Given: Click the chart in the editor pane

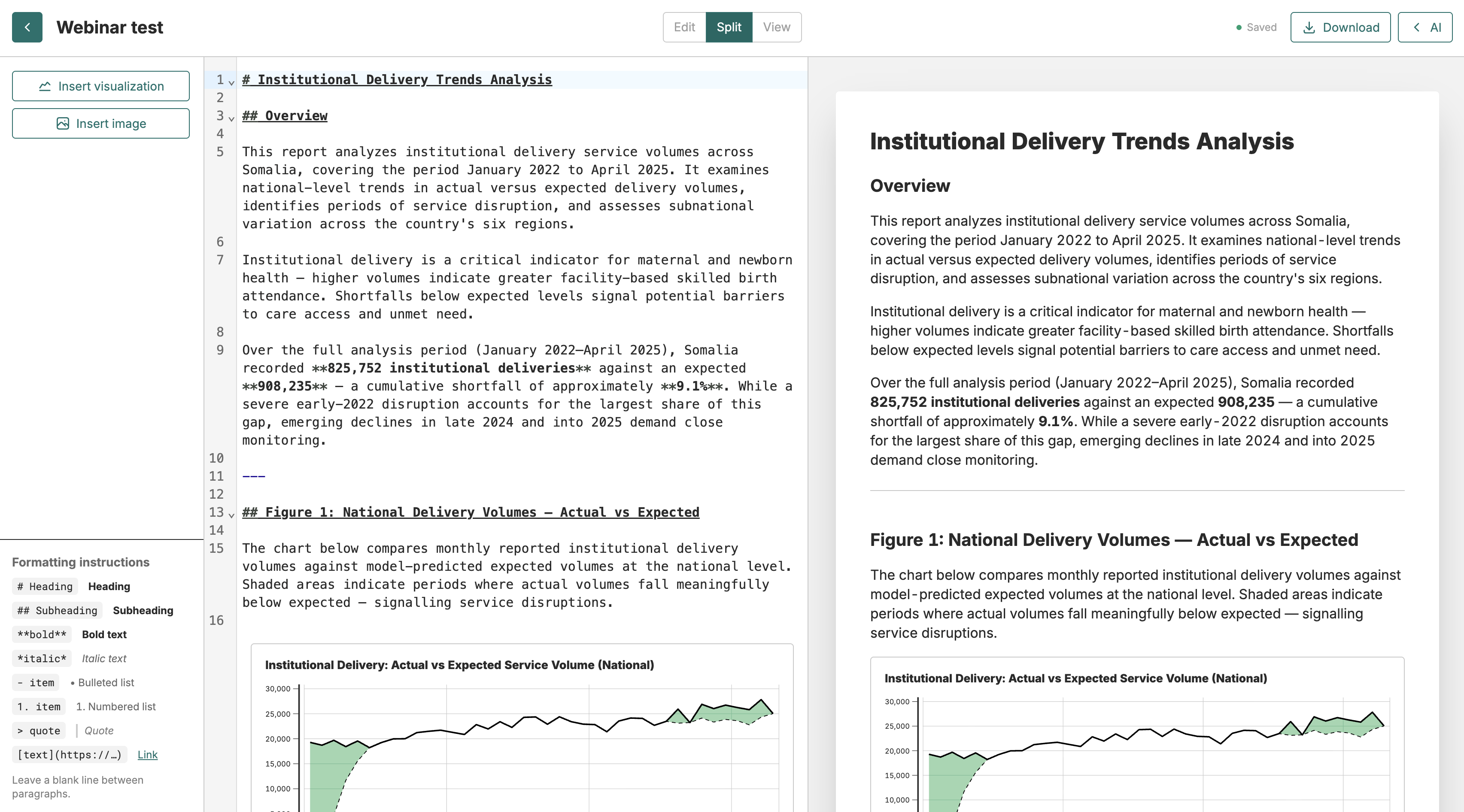Looking at the screenshot, I should (522, 728).
